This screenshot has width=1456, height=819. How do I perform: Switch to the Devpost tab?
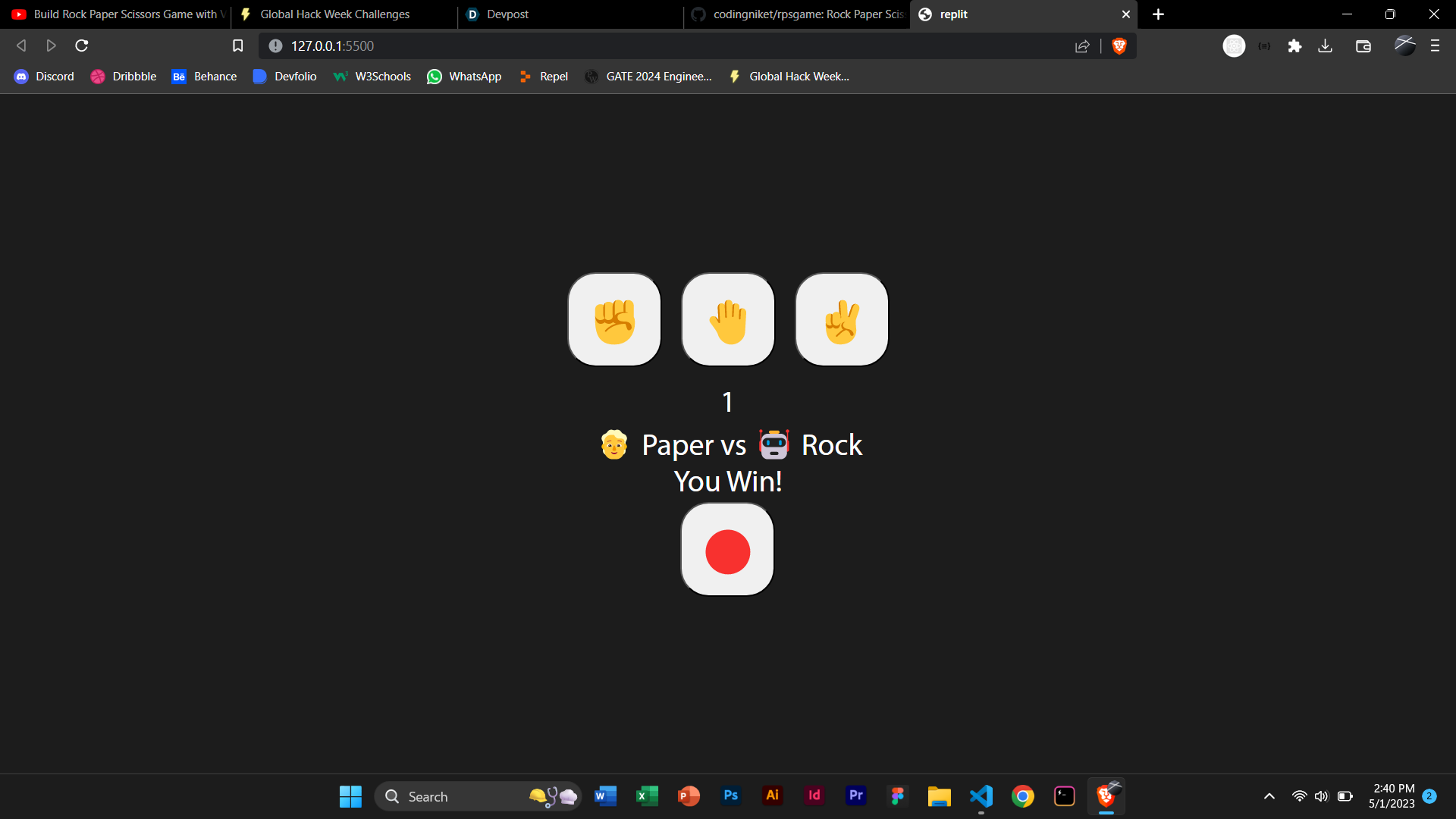(507, 14)
